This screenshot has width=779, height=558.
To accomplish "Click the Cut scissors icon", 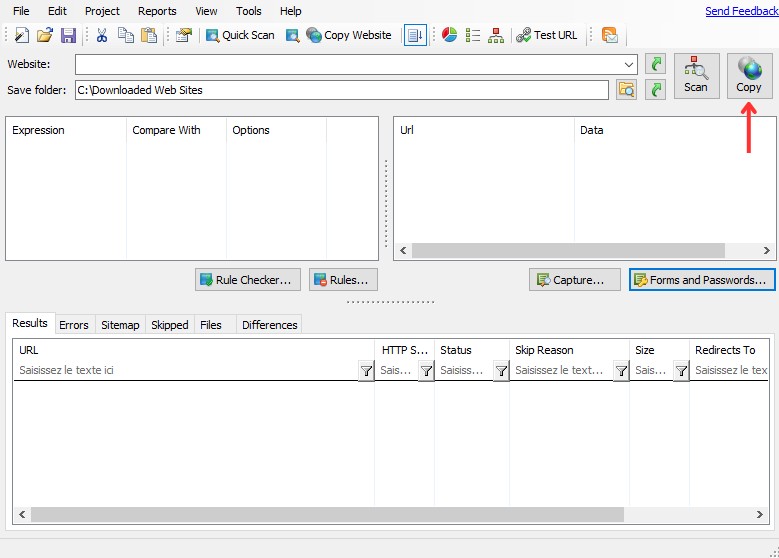I will 102,35.
